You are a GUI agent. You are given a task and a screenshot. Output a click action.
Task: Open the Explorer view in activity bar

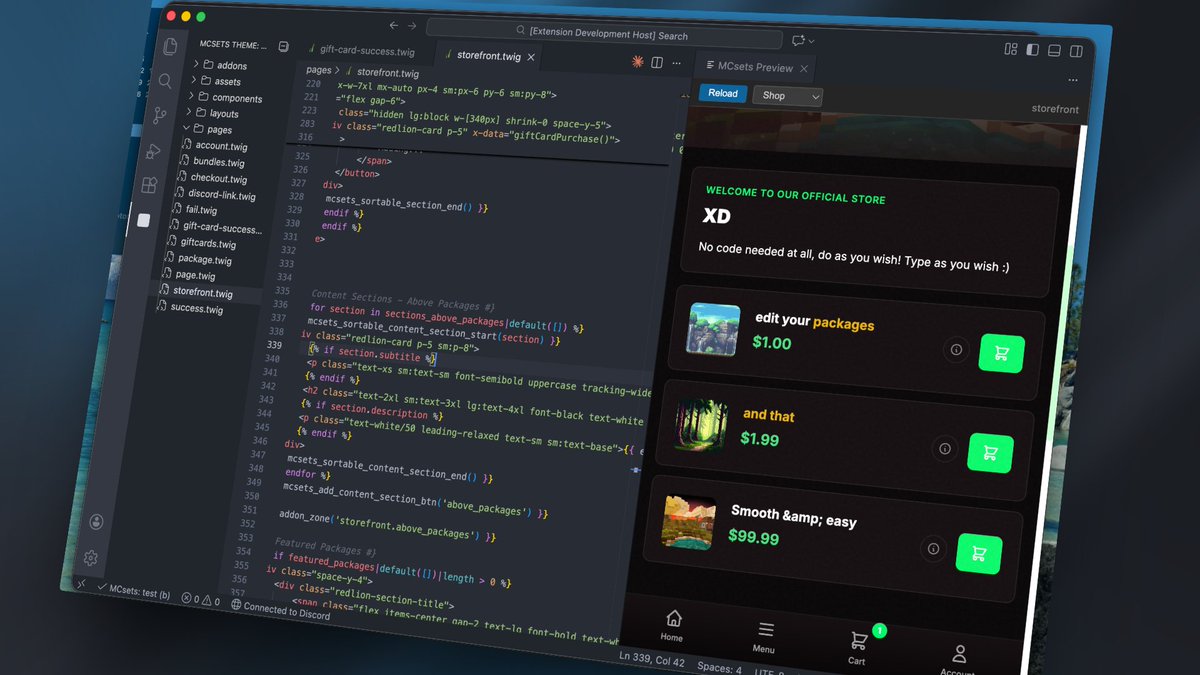(170, 47)
